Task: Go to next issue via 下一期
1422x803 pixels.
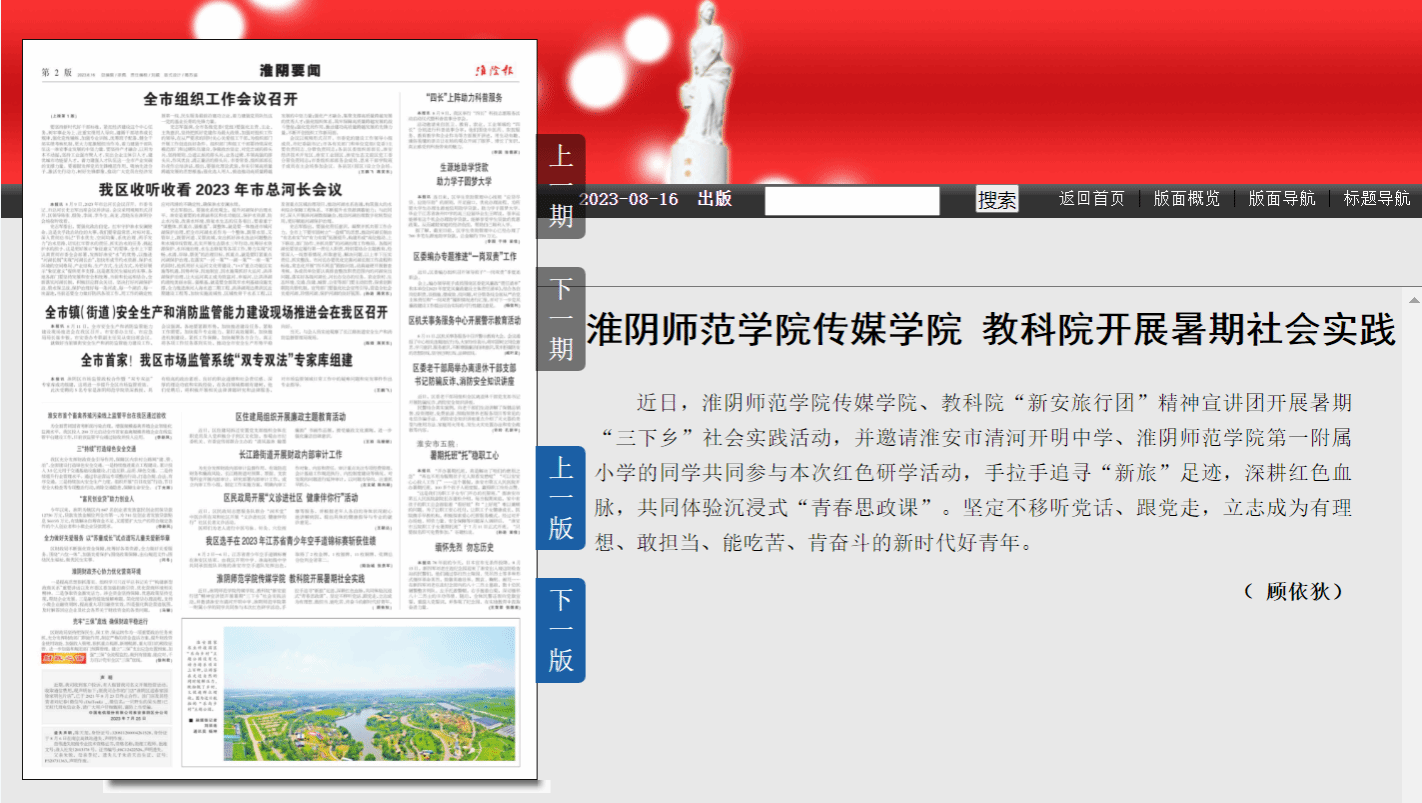Action: 560,319
